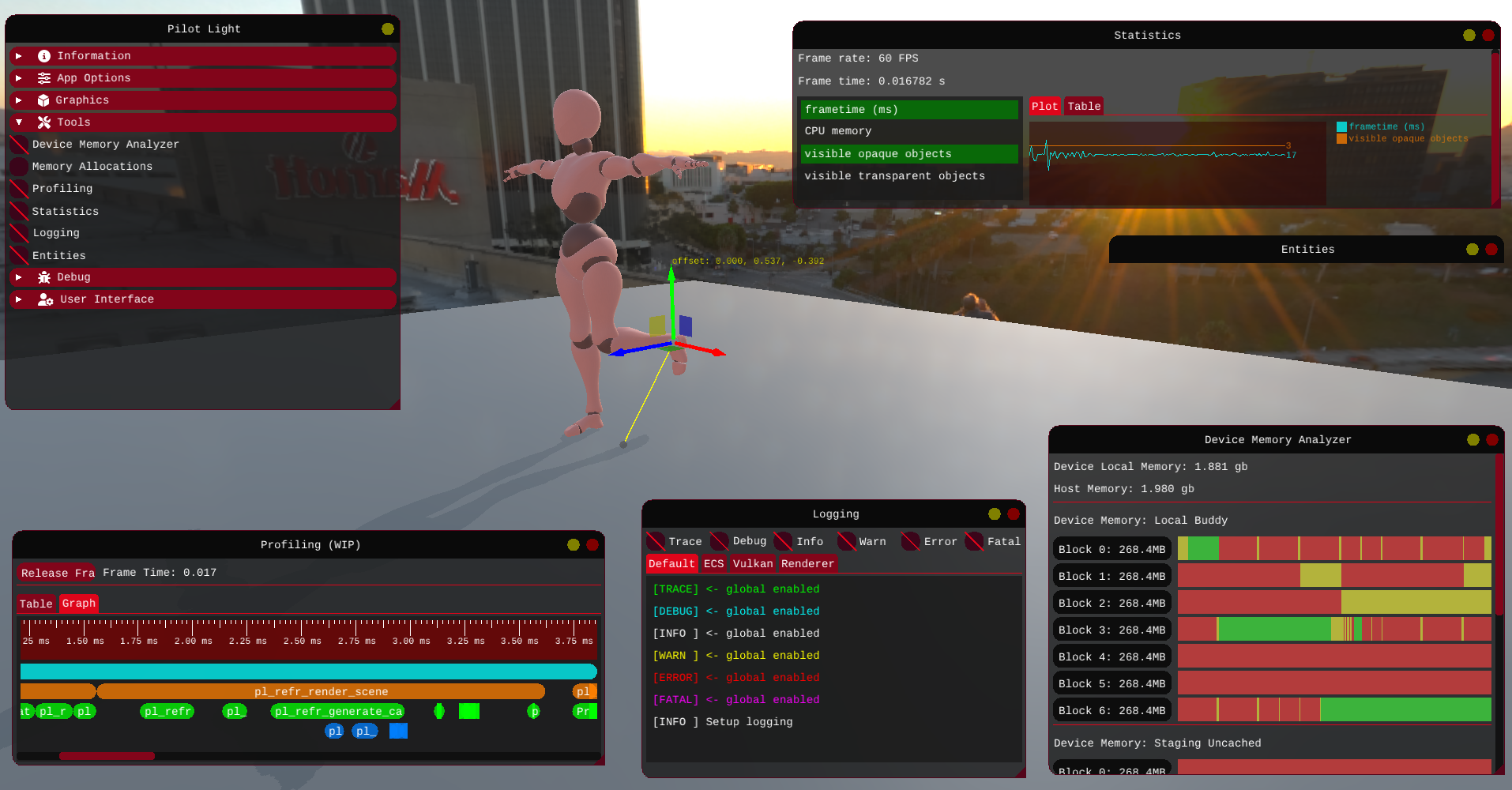Click the Information circle icon
This screenshot has height=790, width=1512.
(x=44, y=56)
